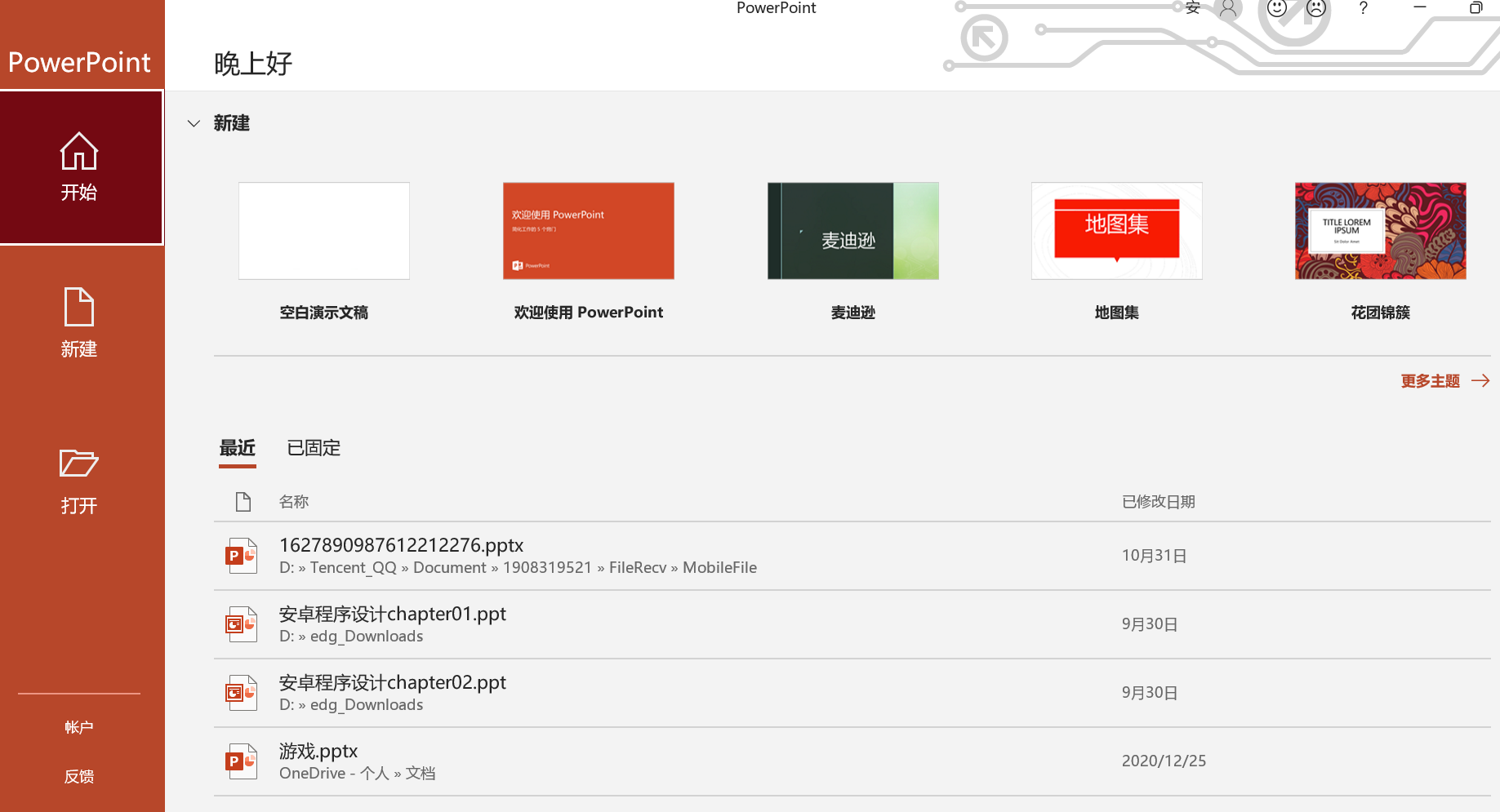Switch to the 已固定 (Pinned) tab
The image size is (1500, 812).
click(x=314, y=448)
